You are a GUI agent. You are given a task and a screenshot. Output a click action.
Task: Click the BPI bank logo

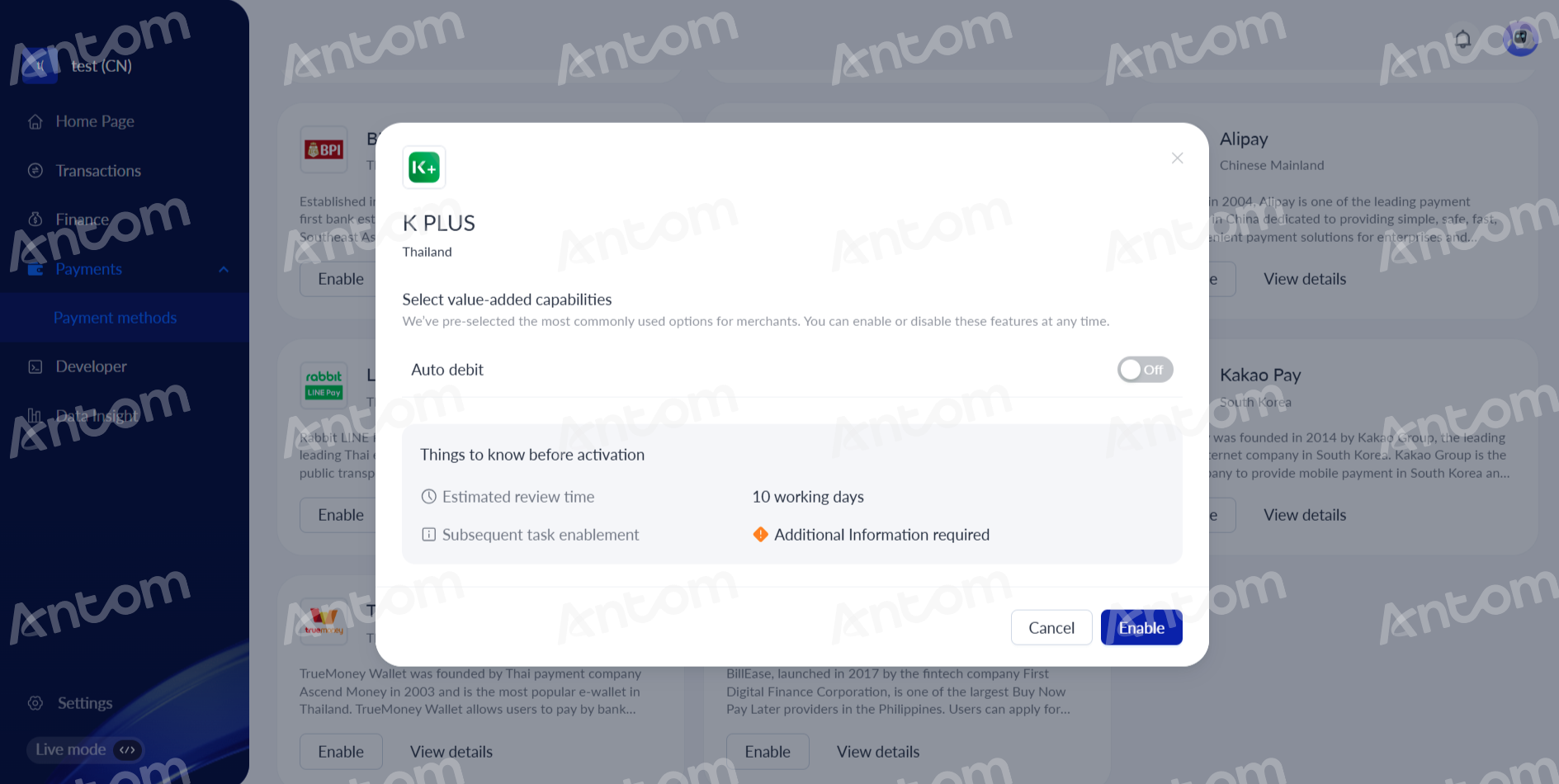coord(324,149)
